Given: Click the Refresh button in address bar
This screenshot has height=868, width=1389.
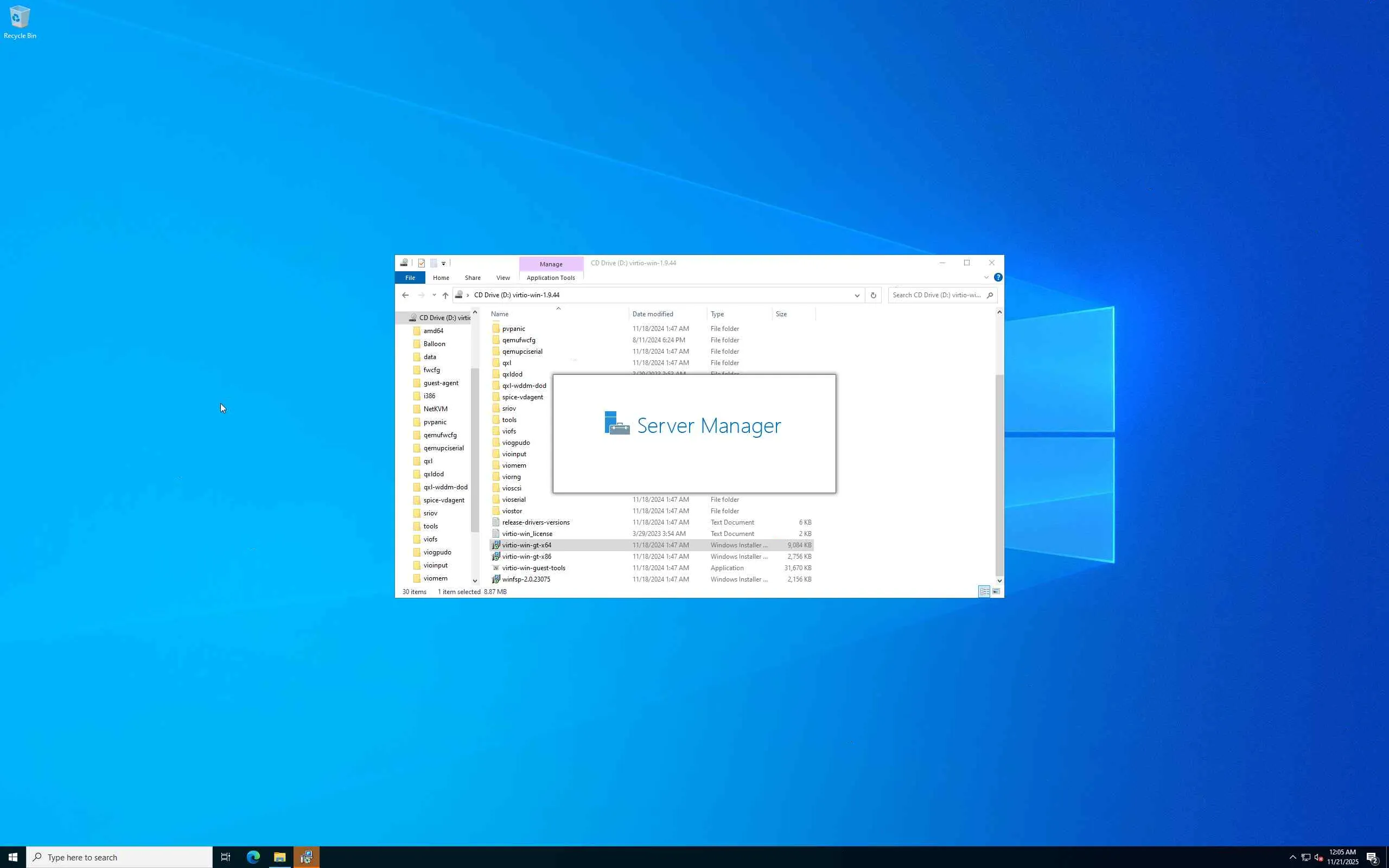Looking at the screenshot, I should coord(873,295).
